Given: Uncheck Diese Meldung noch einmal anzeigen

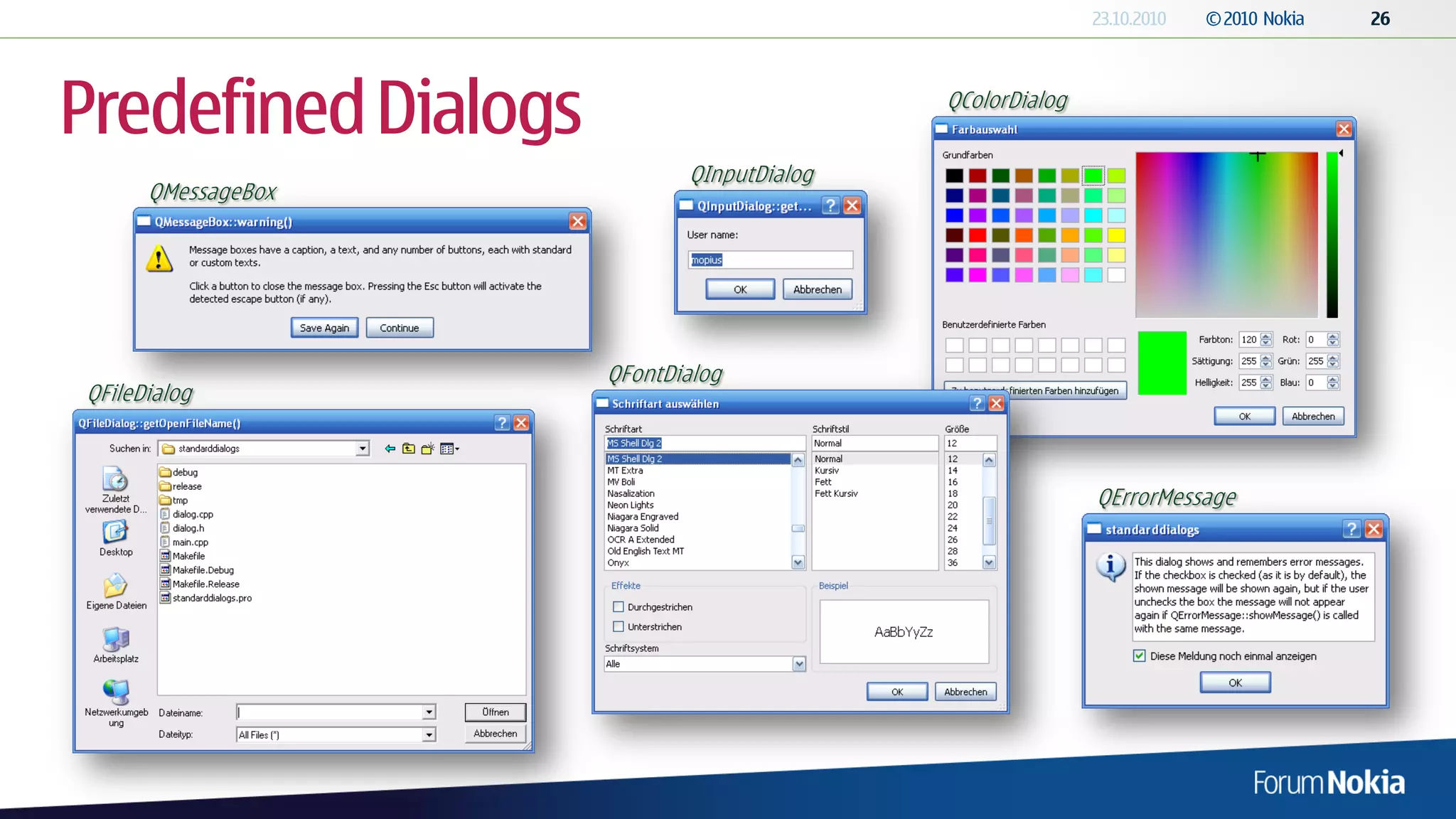Looking at the screenshot, I should coord(1140,656).
